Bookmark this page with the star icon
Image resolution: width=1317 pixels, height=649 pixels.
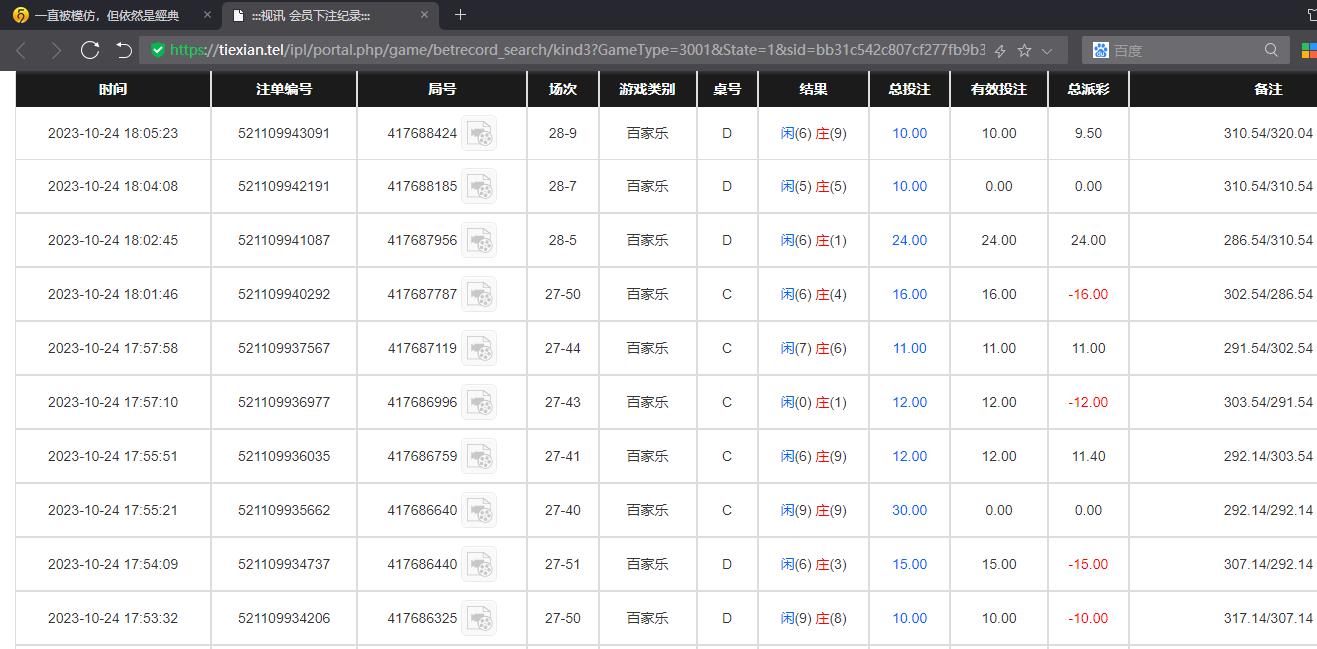[x=1025, y=50]
